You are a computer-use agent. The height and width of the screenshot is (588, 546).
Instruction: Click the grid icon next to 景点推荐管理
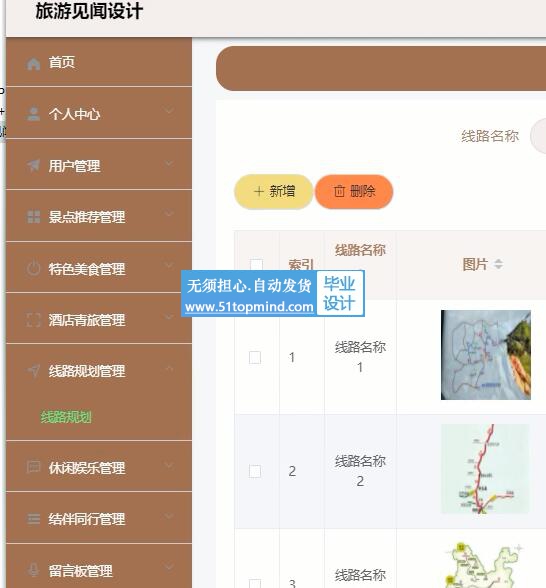tap(33, 217)
